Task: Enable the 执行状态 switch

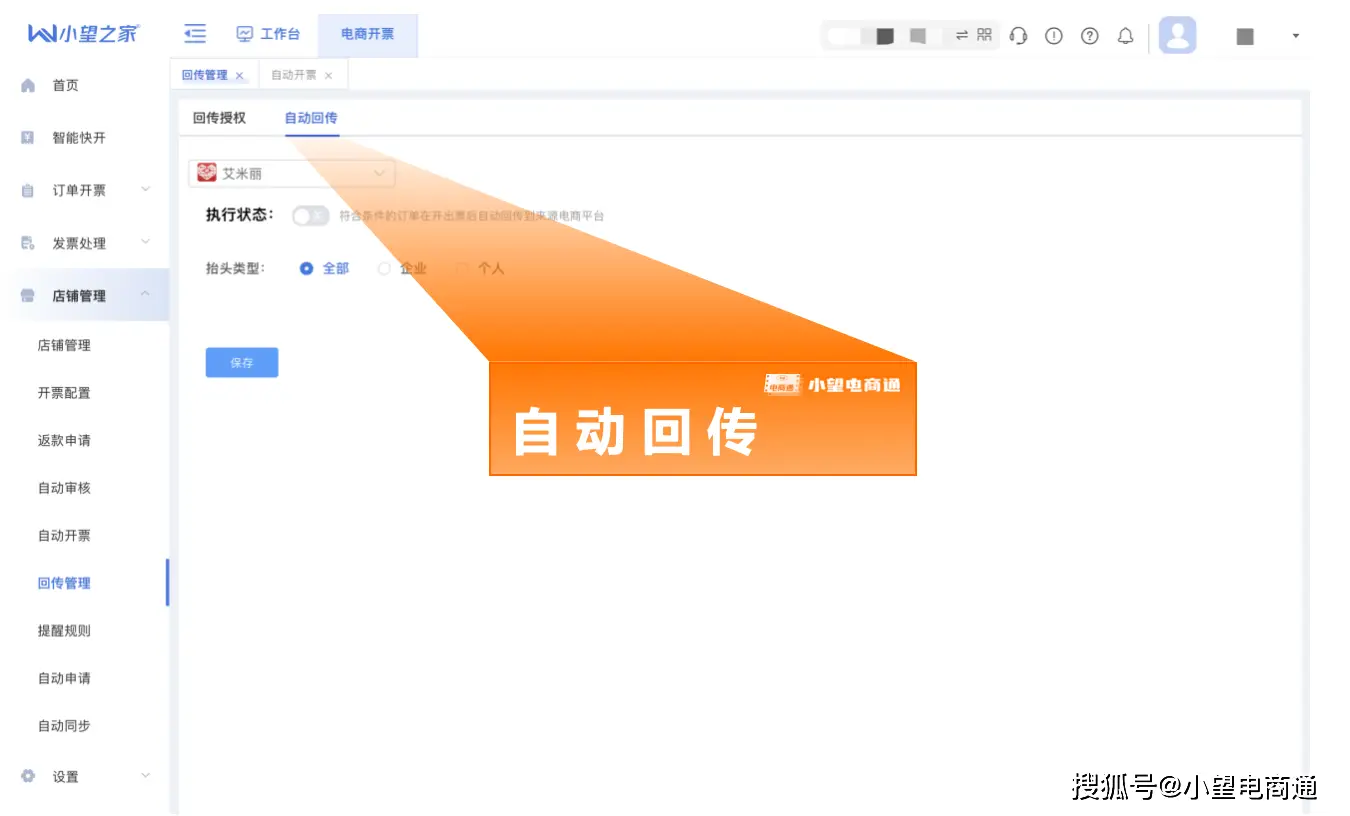Action: click(x=310, y=215)
